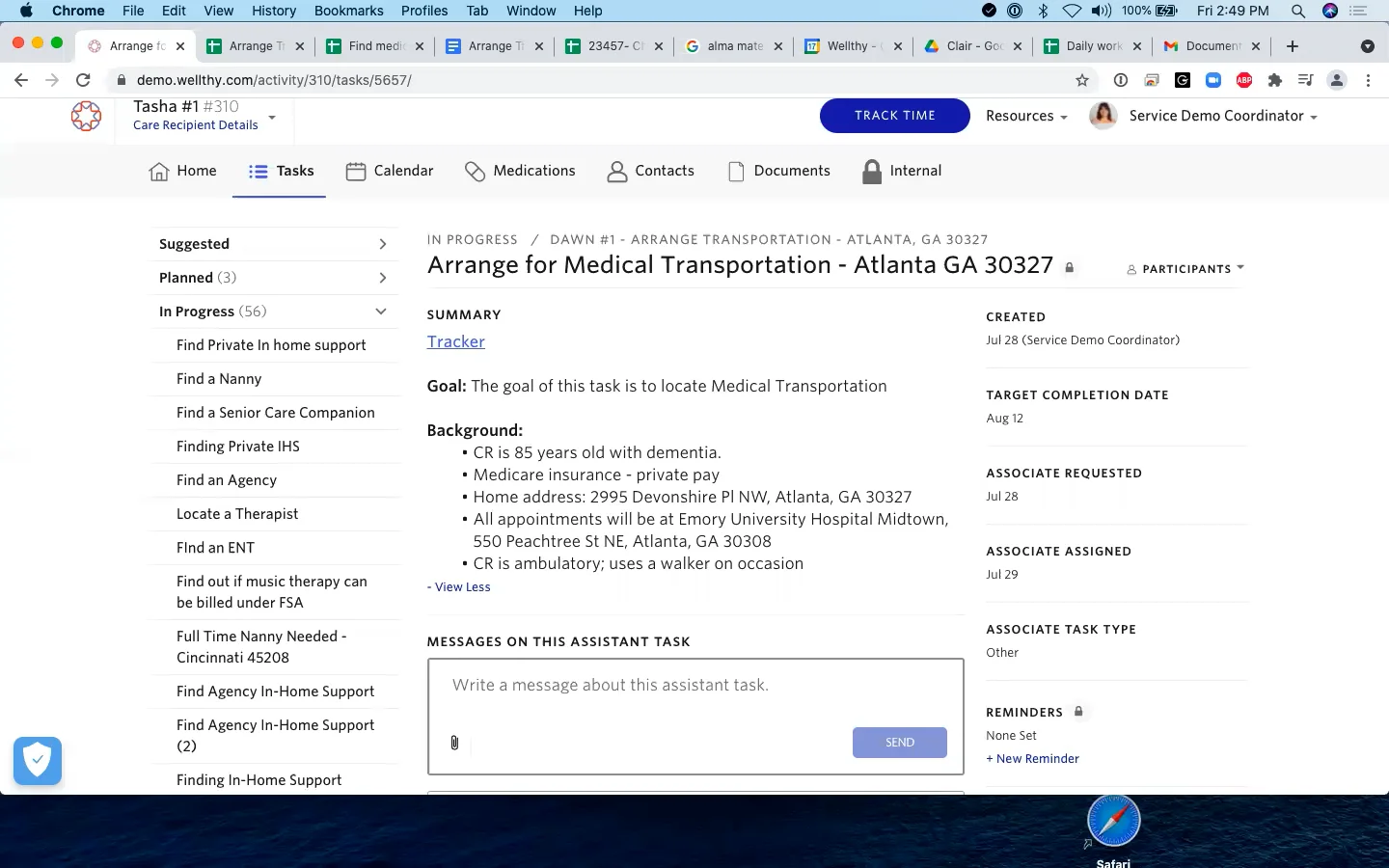
Task: Click the Safari compass icon on desktop
Action: [1113, 821]
